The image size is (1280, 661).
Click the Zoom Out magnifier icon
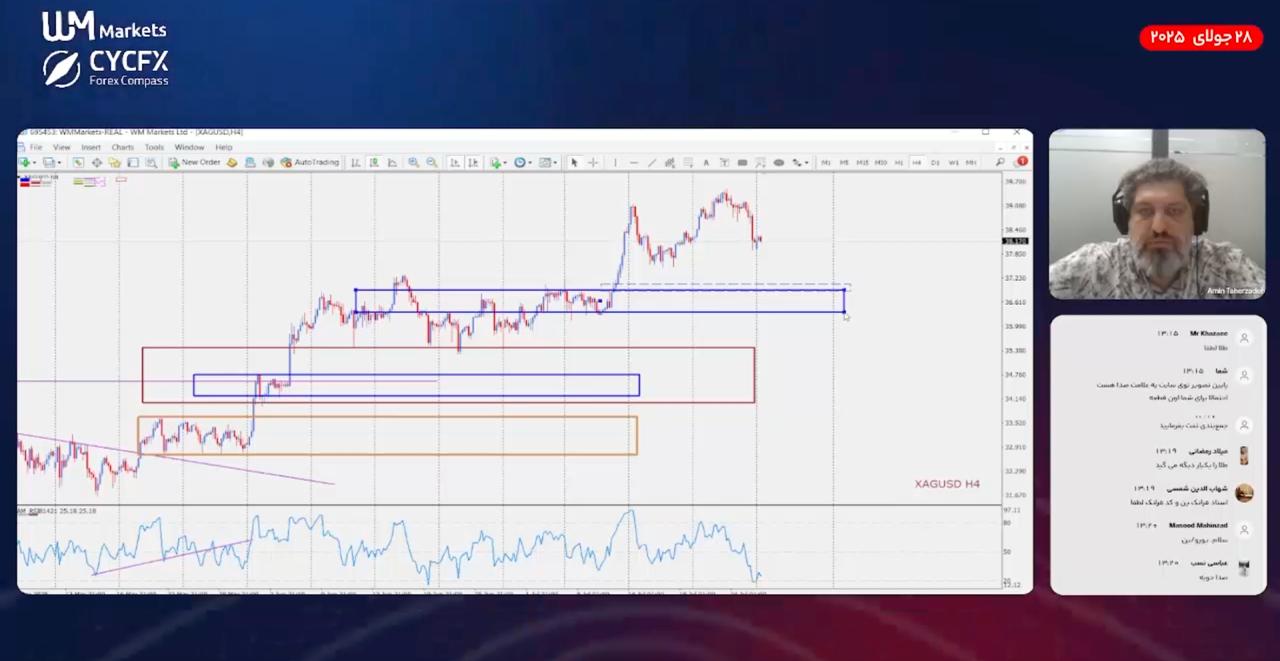point(432,162)
